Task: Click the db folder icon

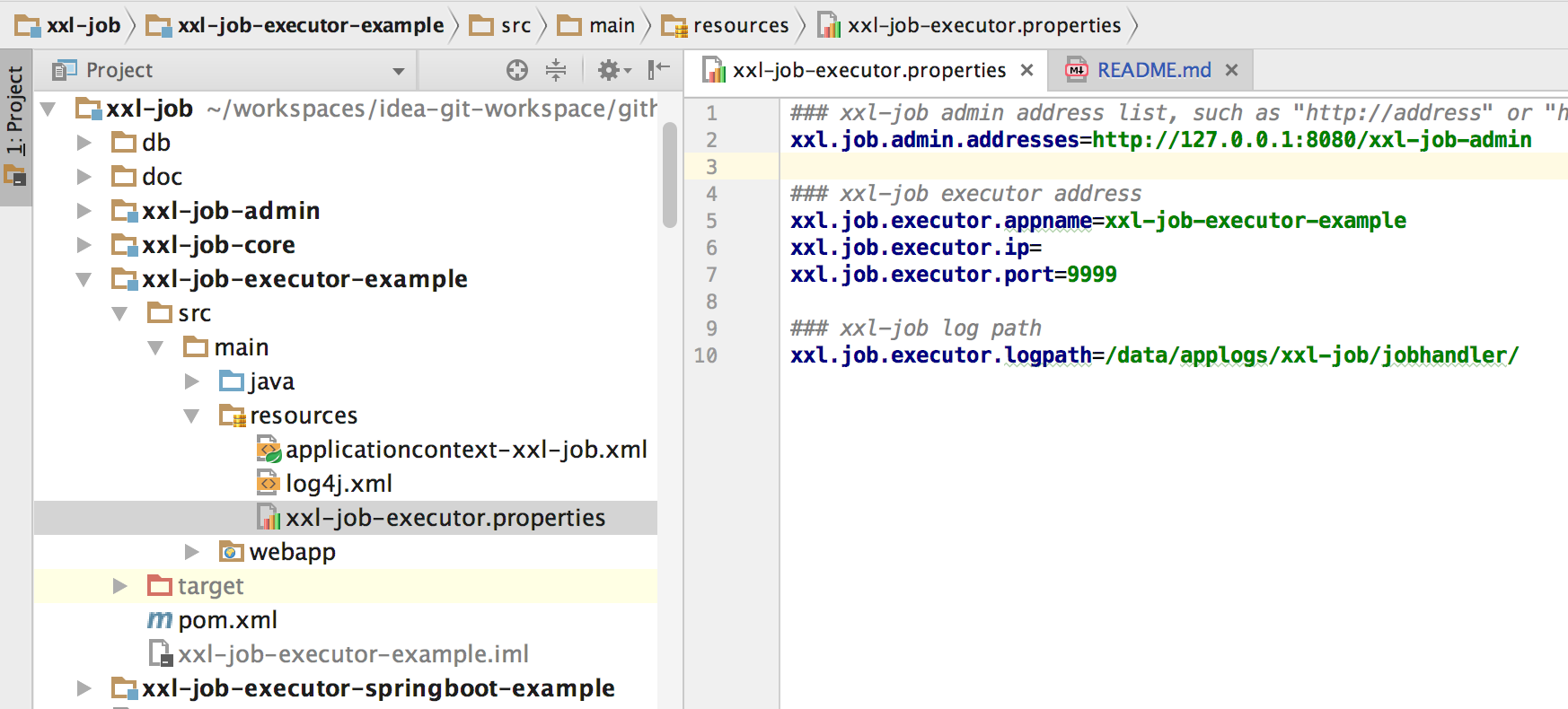Action: 123,143
